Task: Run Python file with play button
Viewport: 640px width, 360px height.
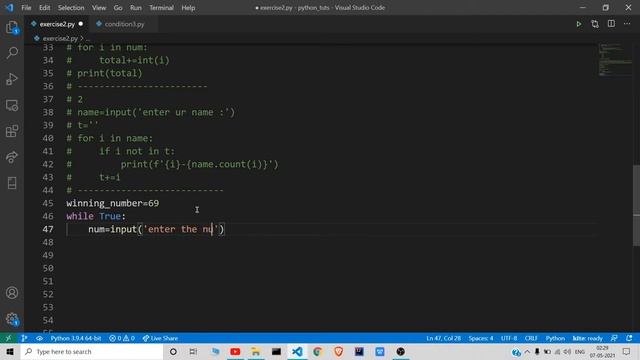Action: pos(578,24)
